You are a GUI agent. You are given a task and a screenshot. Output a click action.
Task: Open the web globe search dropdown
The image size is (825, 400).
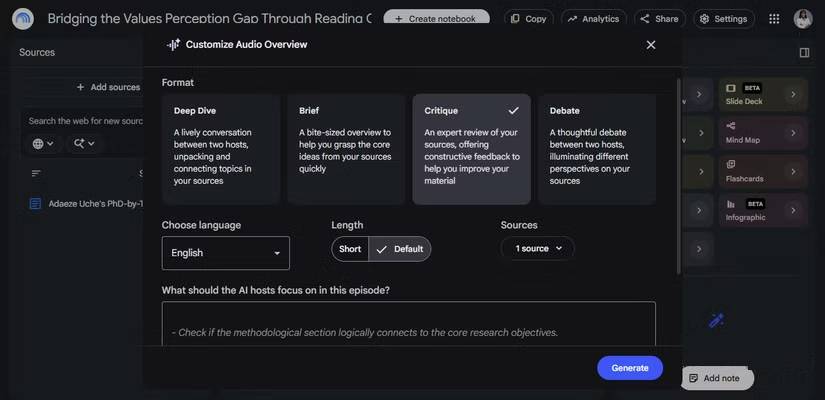point(43,144)
